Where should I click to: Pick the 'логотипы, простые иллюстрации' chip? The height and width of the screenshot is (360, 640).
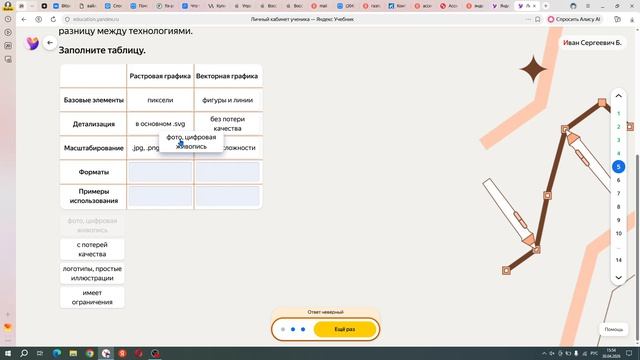coord(92,273)
